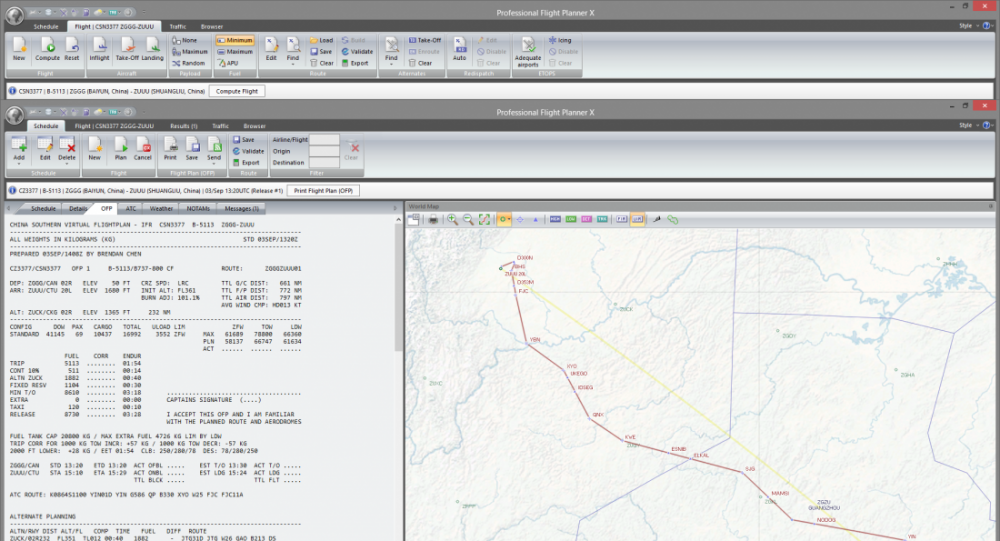Show next flight detail tabs arrow
The width and height of the screenshot is (1000, 541).
pos(395,209)
